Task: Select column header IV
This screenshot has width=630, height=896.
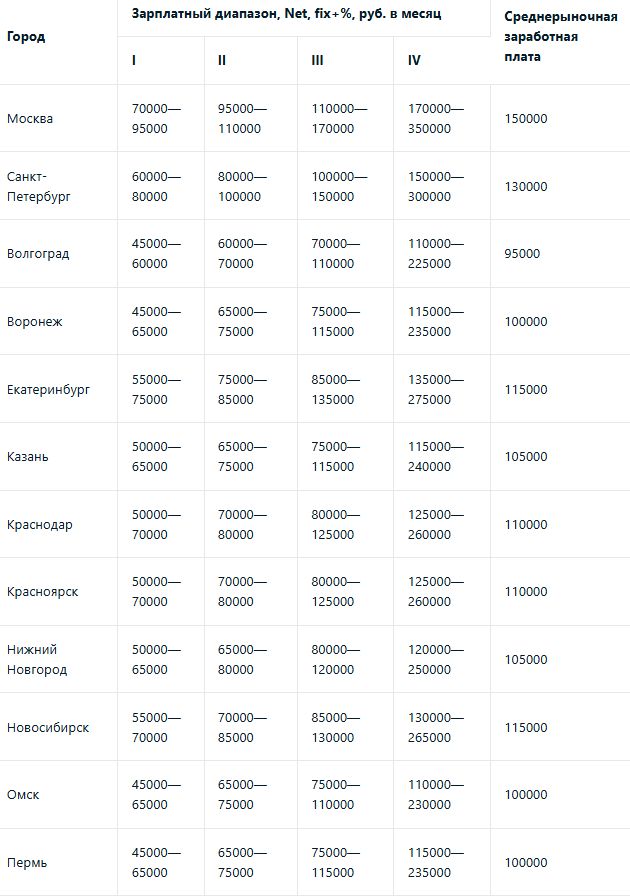Action: tap(414, 60)
